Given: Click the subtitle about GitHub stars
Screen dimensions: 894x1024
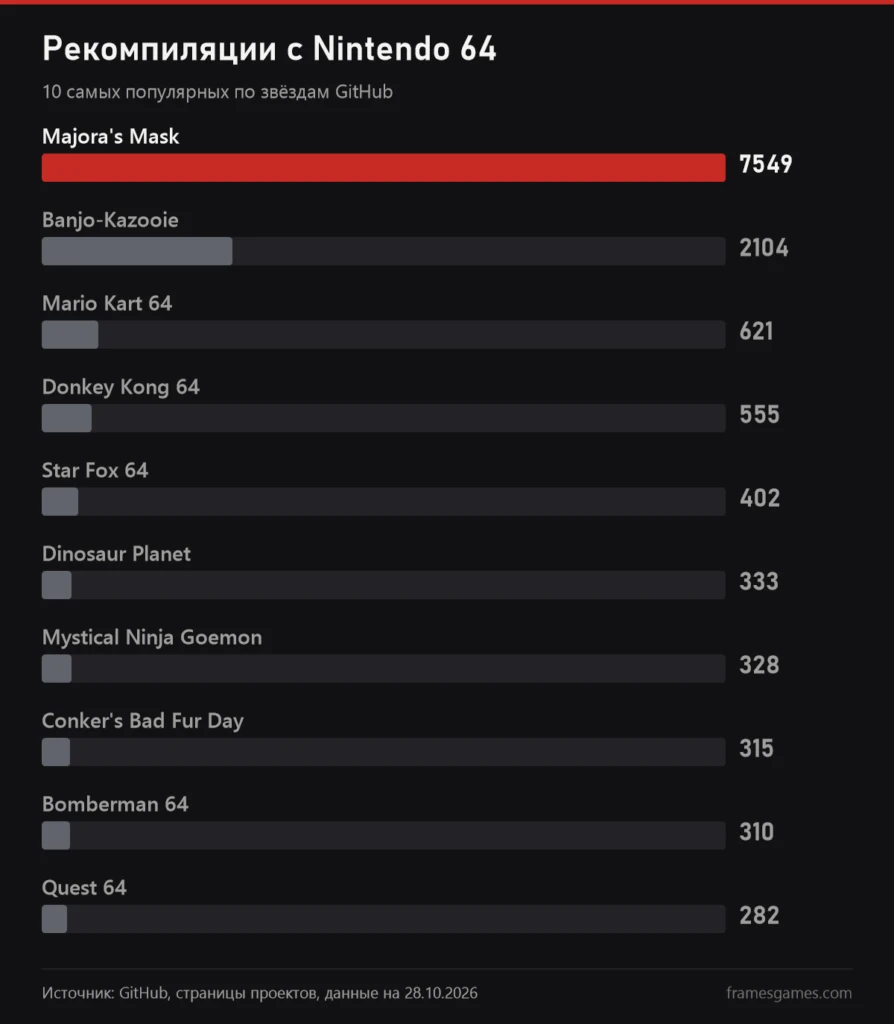Looking at the screenshot, I should 217,92.
